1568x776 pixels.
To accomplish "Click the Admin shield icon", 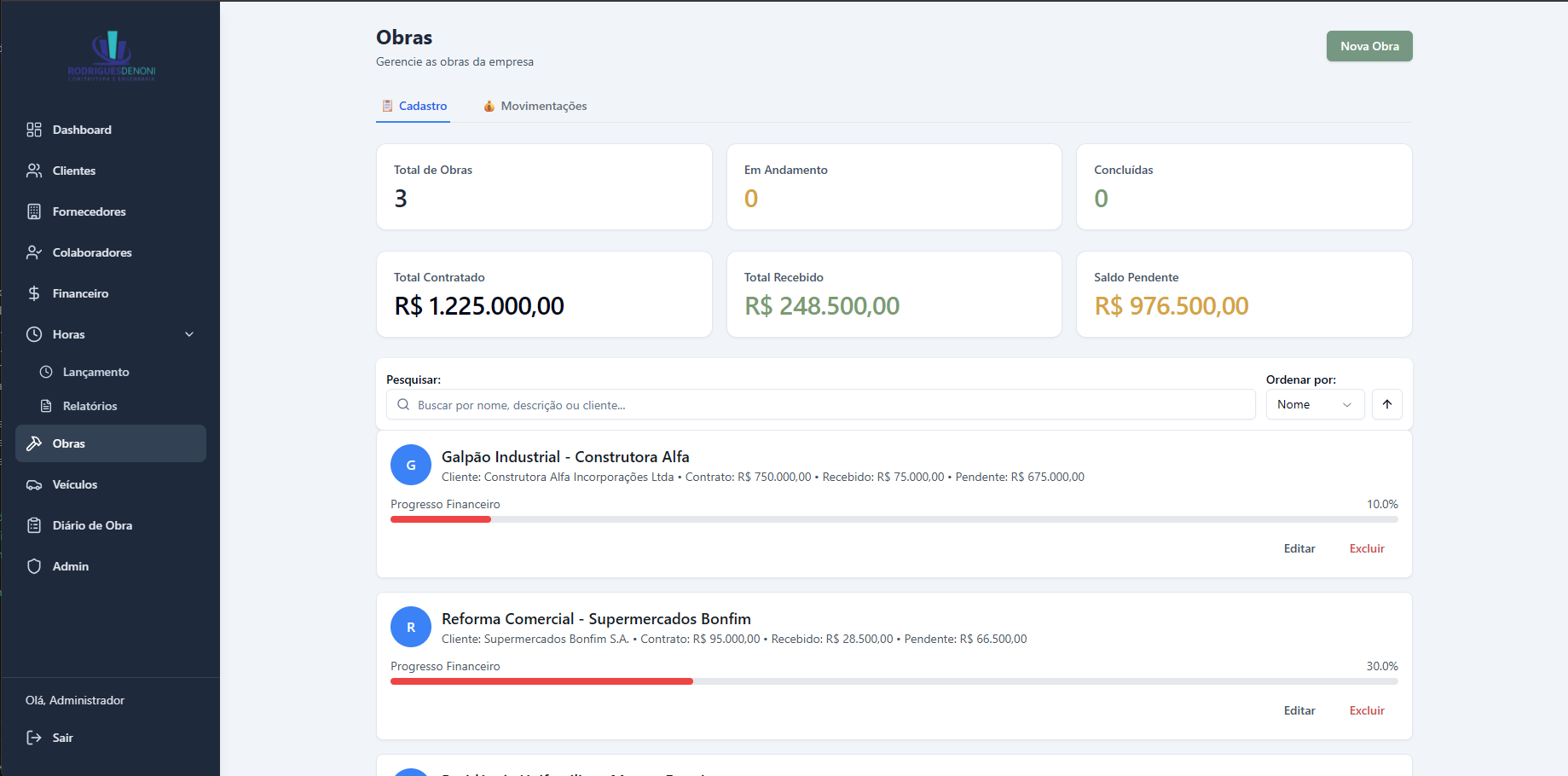I will pyautogui.click(x=34, y=566).
